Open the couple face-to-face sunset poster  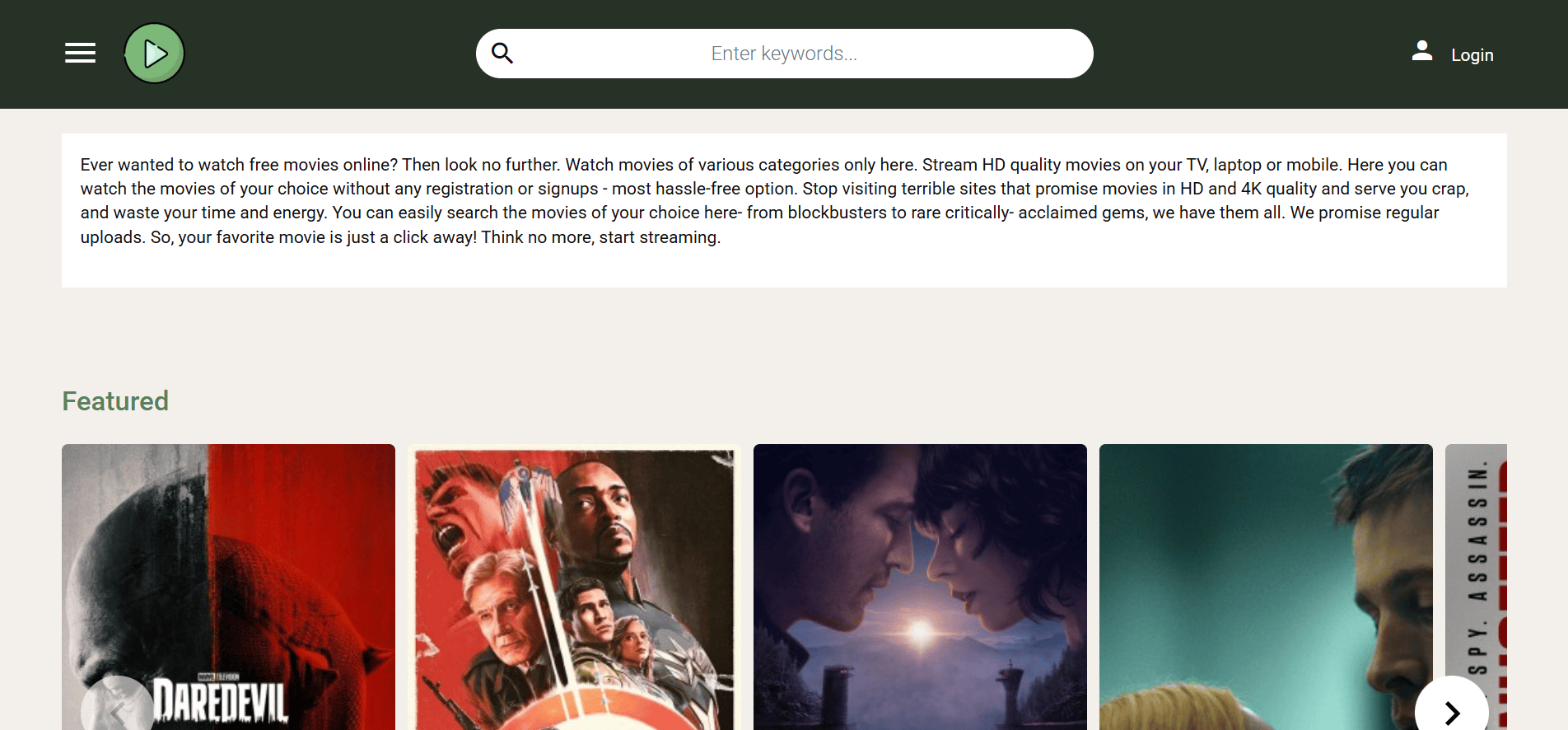coord(920,587)
